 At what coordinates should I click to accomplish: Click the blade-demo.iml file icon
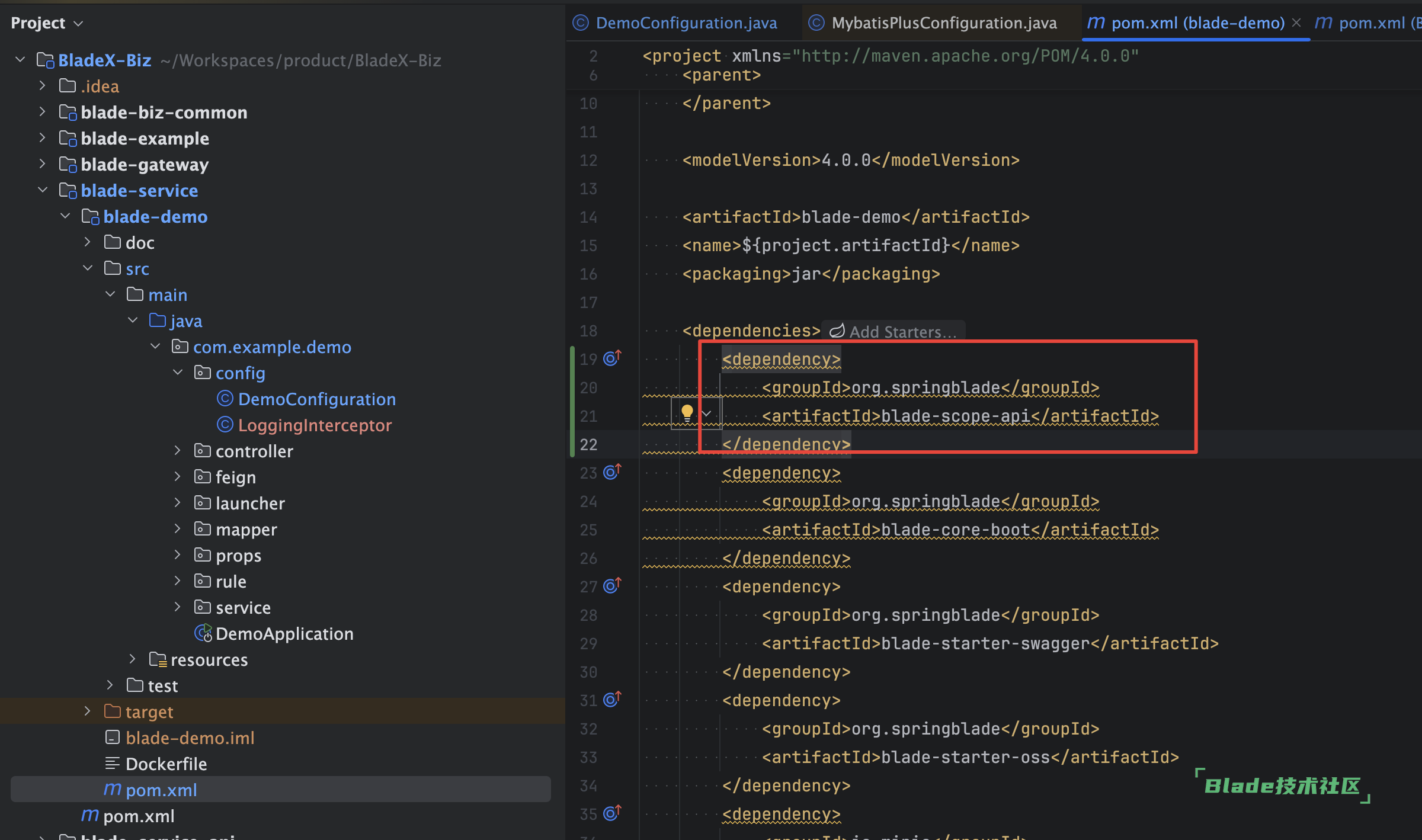(x=113, y=737)
